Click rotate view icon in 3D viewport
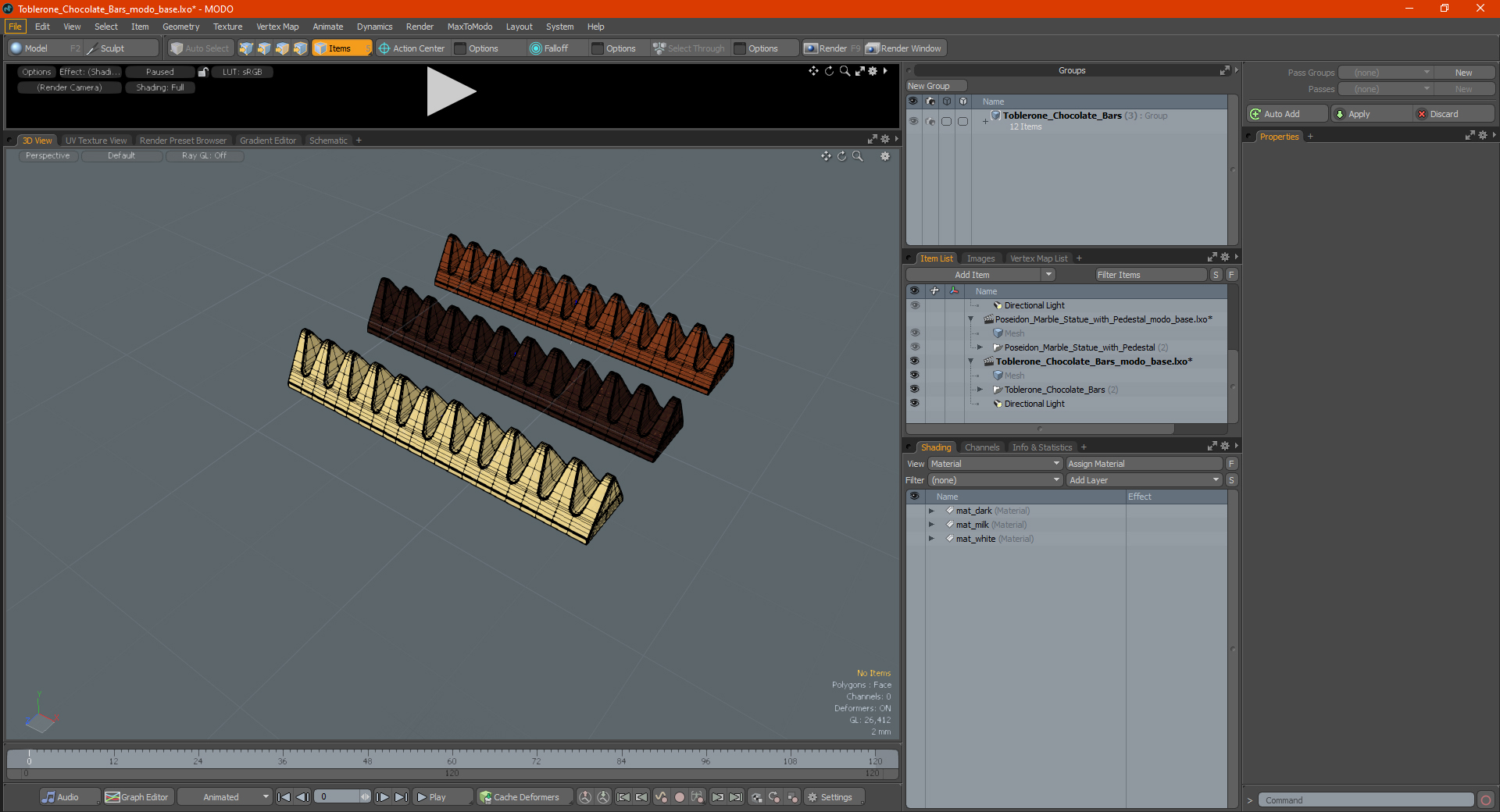The image size is (1500, 812). coord(841,156)
